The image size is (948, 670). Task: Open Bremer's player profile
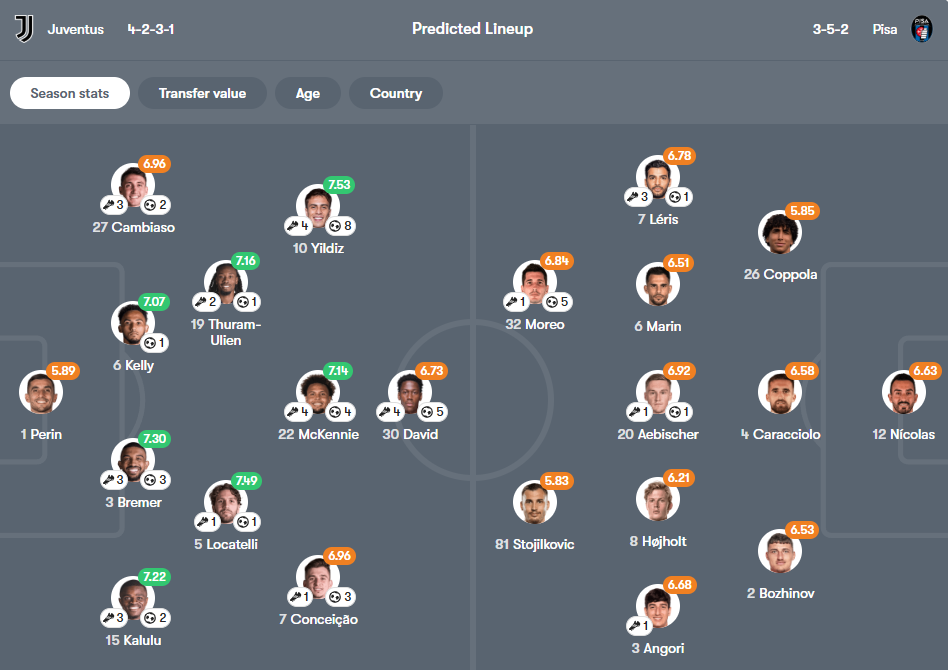[133, 461]
